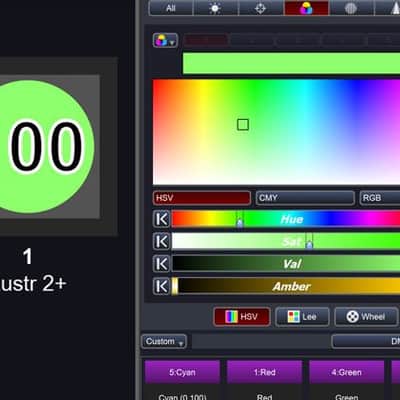Home the Amber parameter with its K button

click(x=162, y=286)
